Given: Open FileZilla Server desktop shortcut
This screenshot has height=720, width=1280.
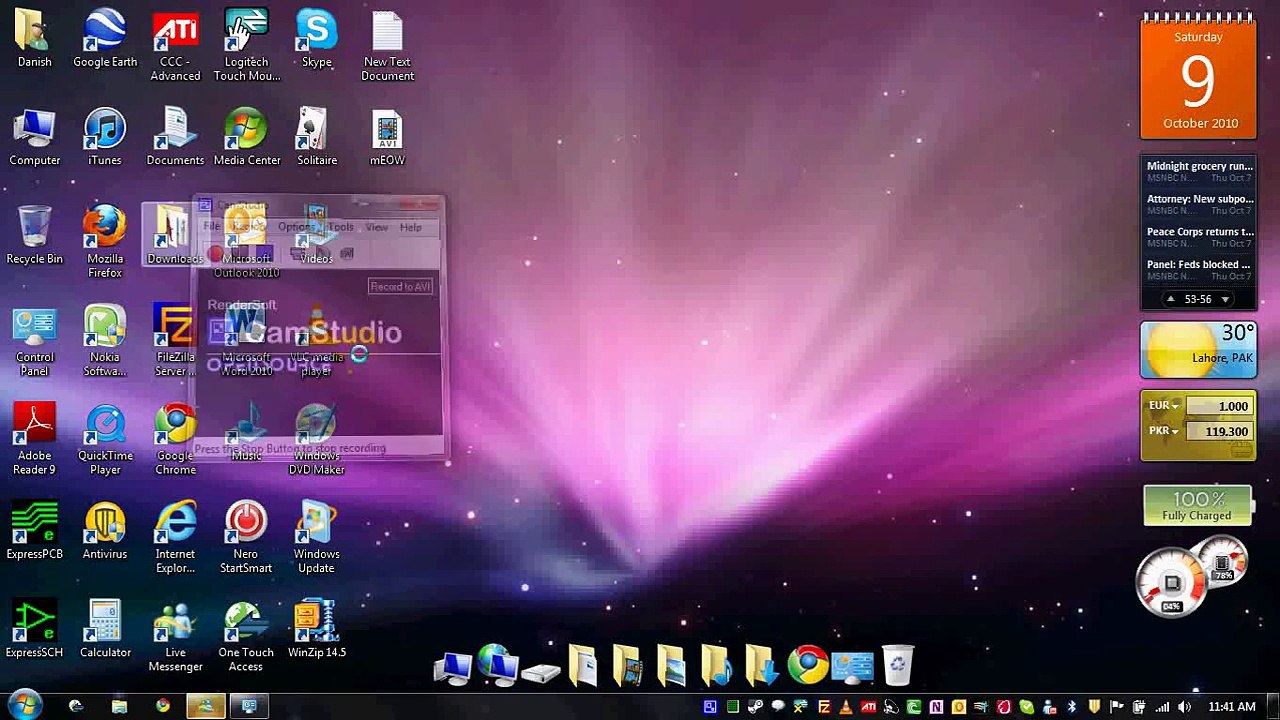Looking at the screenshot, I should (x=175, y=342).
